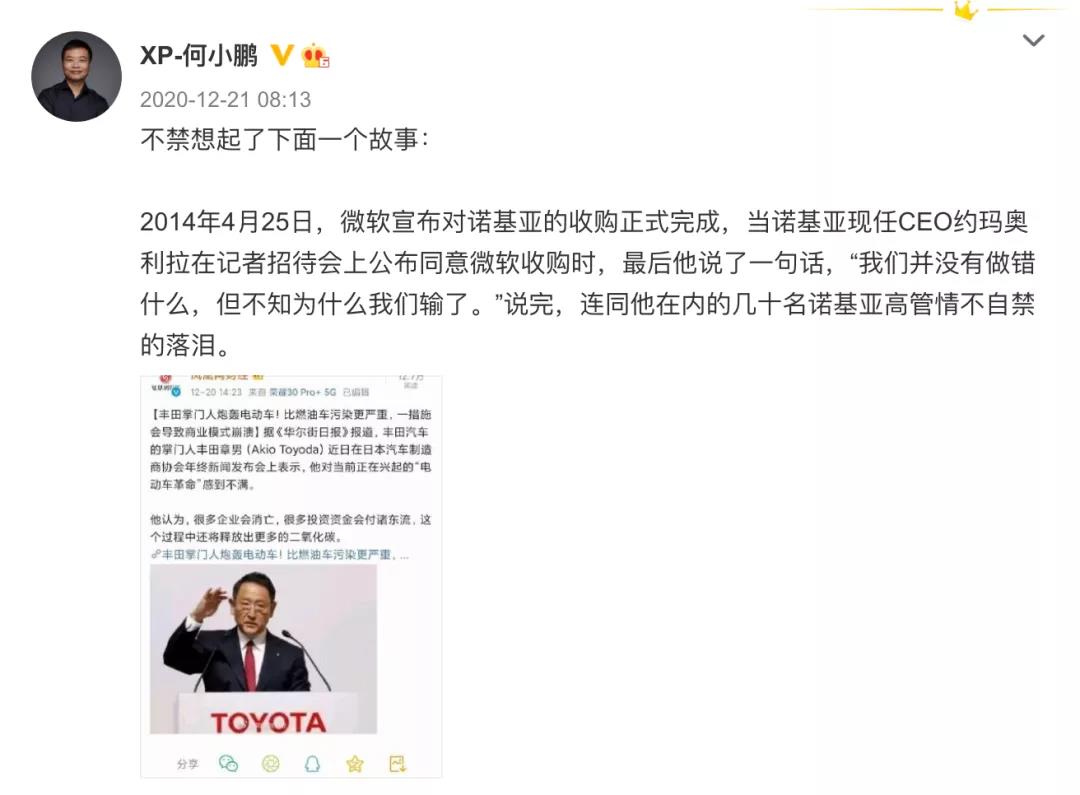Image resolution: width=1080 pixels, height=795 pixels.
Task: Share to WeChat Moments icon
Action: pos(271,763)
